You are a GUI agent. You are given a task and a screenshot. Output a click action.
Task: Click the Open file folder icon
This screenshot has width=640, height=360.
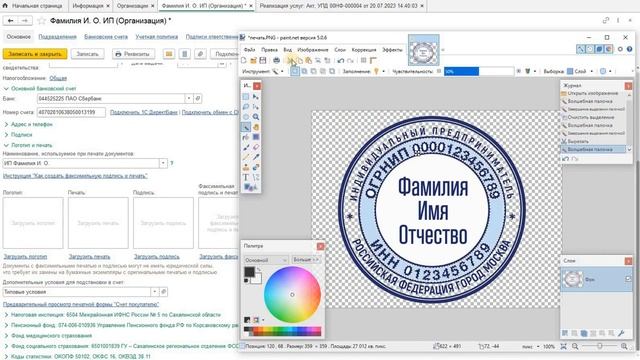pos(253,60)
